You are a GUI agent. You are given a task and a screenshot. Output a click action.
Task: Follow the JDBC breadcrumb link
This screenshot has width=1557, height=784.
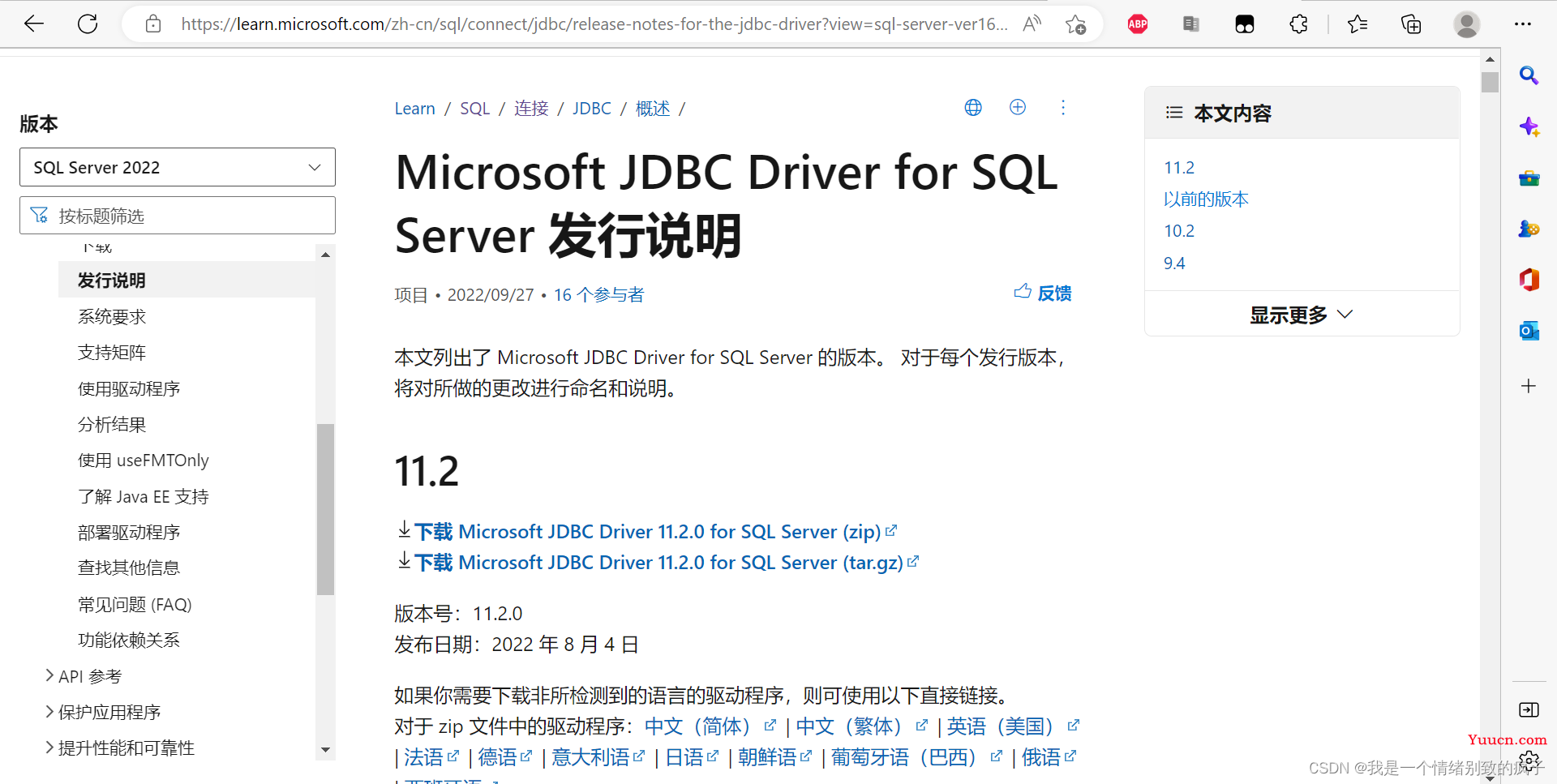(x=592, y=108)
